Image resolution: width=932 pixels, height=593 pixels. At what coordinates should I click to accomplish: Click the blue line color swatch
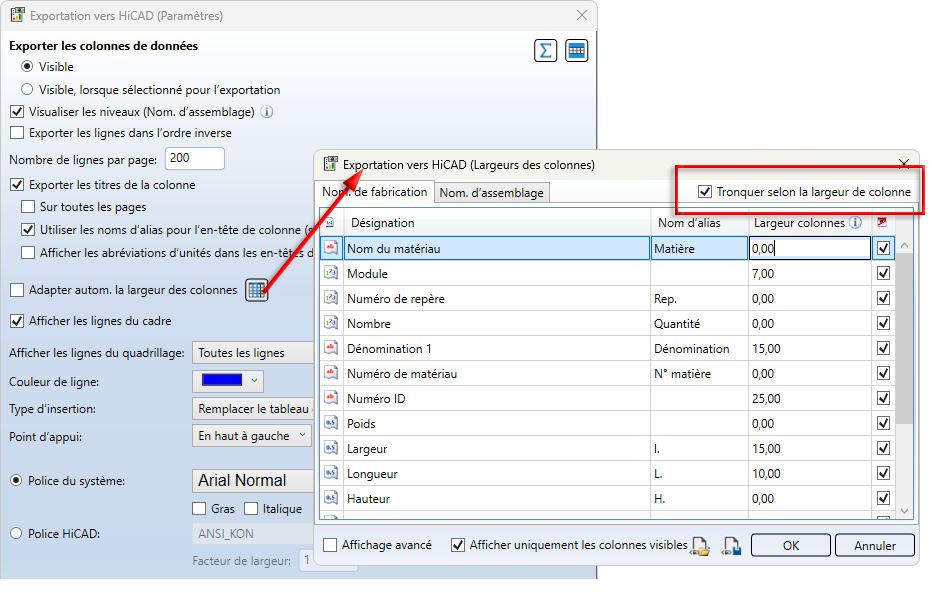[x=222, y=380]
